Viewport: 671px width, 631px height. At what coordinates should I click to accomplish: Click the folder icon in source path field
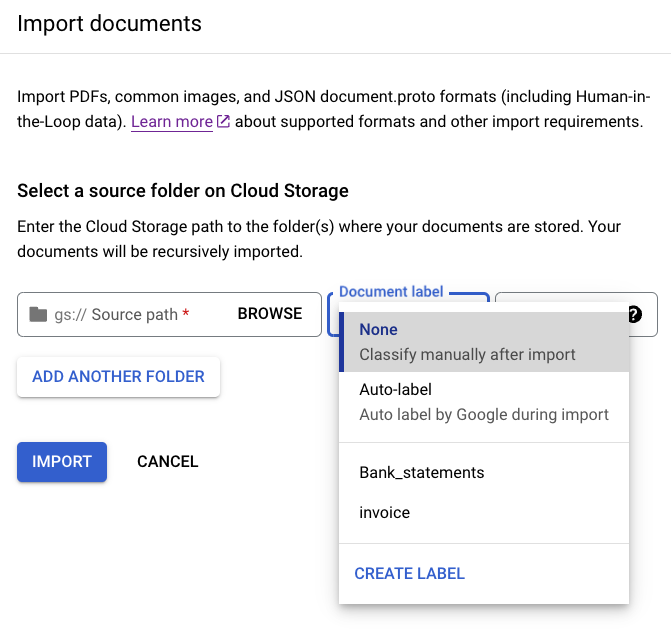point(38,314)
